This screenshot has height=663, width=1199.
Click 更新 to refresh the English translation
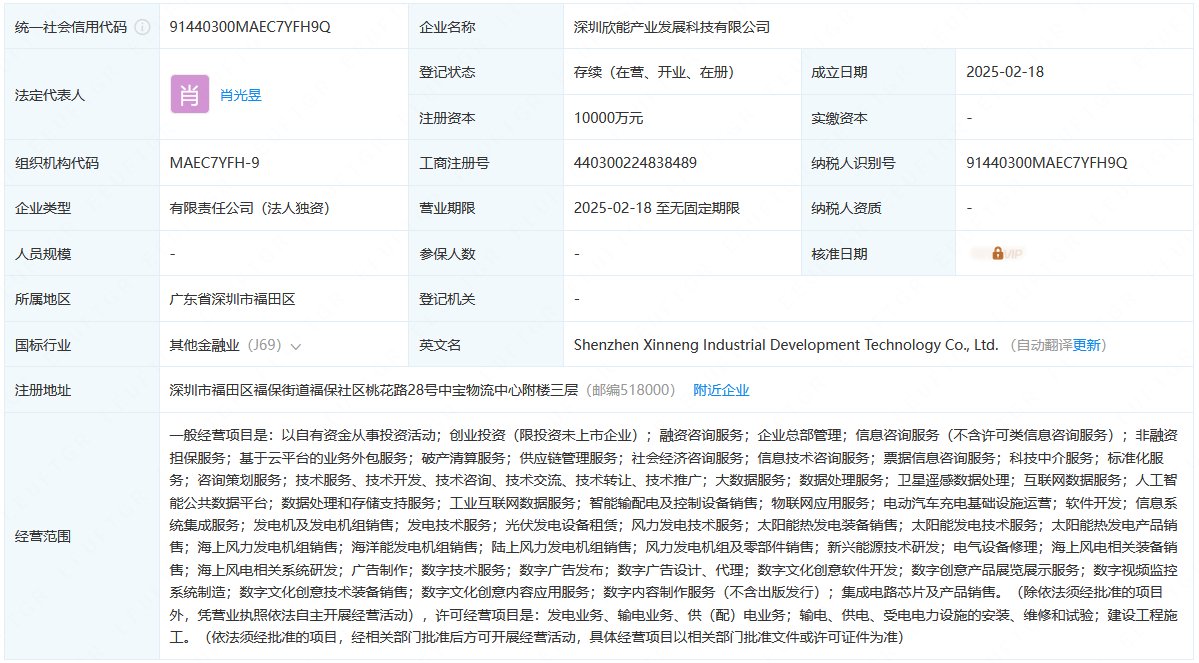[1086, 344]
